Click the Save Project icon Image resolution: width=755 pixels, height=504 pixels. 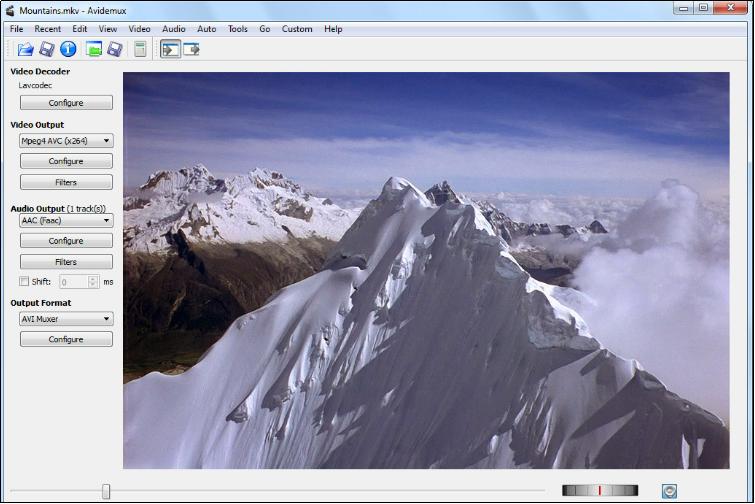(115, 49)
